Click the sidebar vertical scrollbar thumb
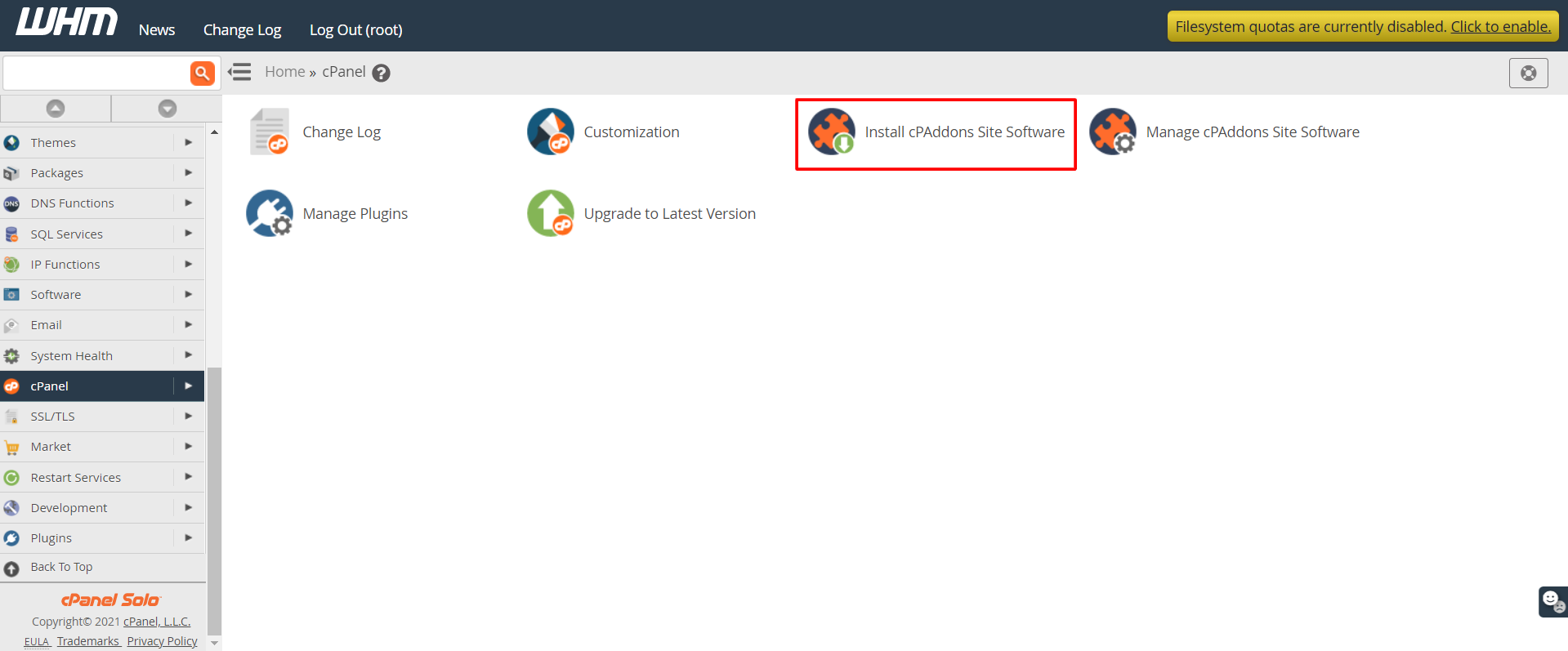 click(215, 501)
